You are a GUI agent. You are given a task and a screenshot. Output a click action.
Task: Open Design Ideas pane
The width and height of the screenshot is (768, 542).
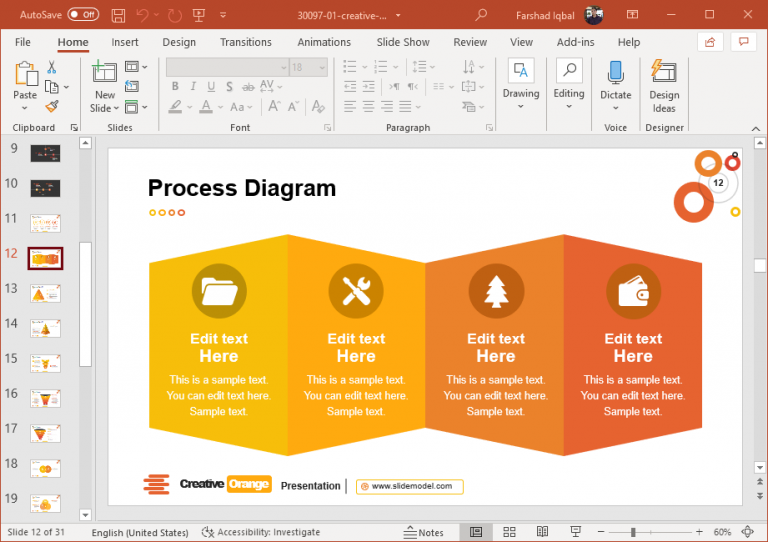click(664, 86)
